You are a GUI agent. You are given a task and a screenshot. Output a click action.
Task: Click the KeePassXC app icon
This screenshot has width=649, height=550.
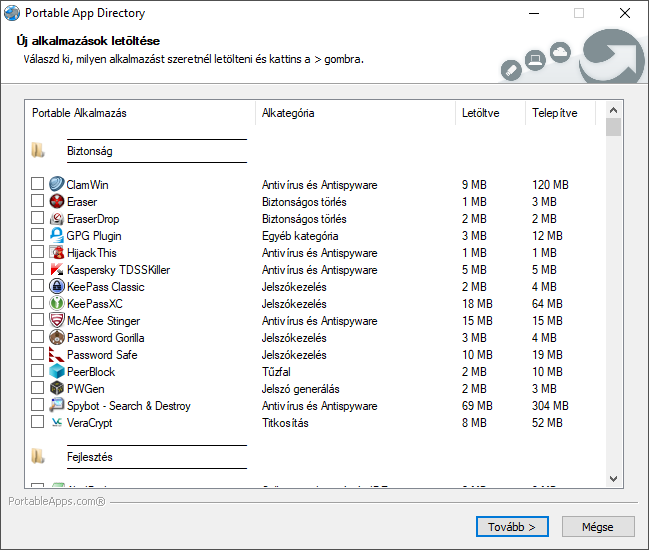[x=57, y=303]
